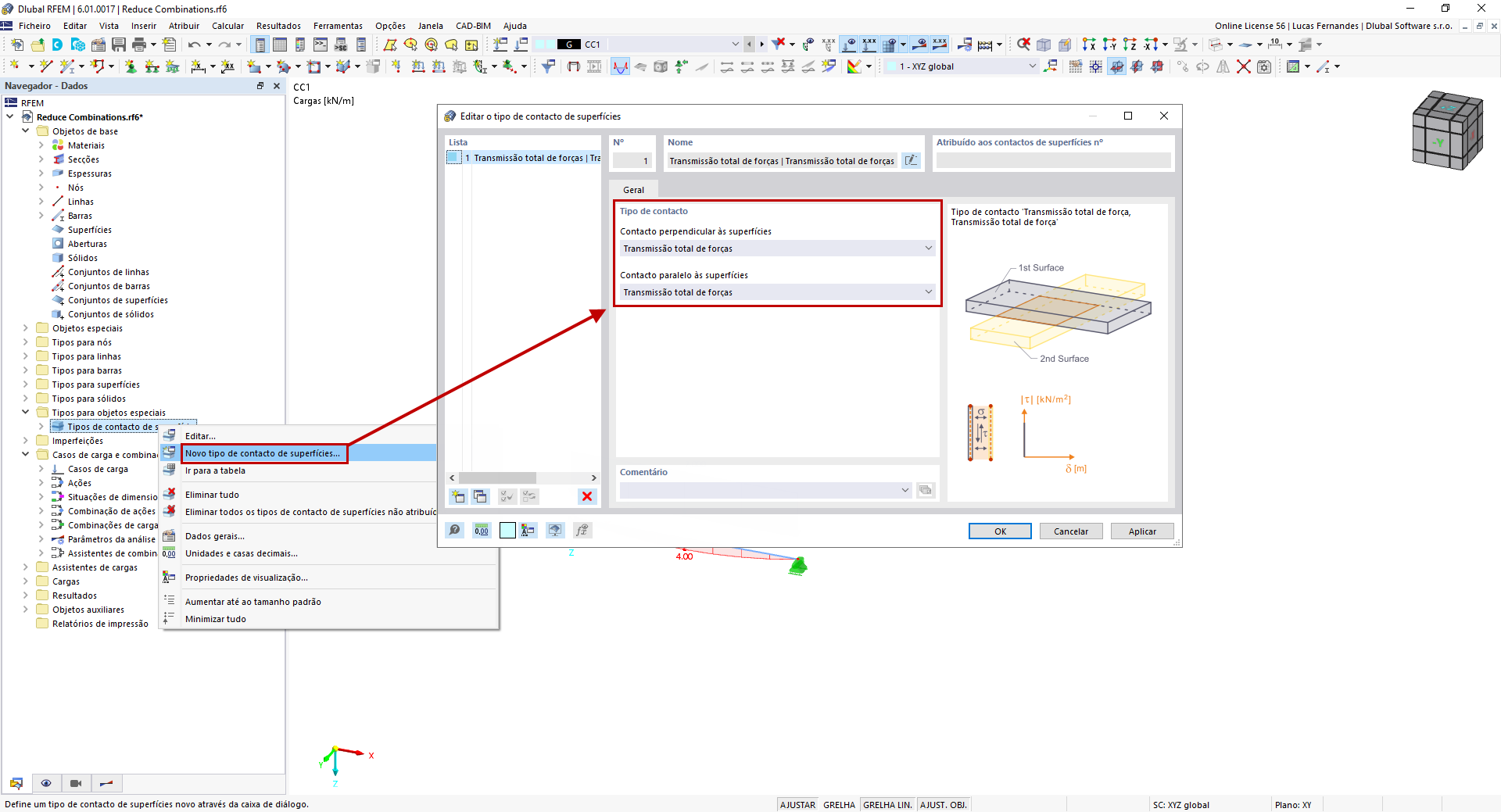Click the print toolbar icon
This screenshot has height=812, width=1501.
coord(139,45)
